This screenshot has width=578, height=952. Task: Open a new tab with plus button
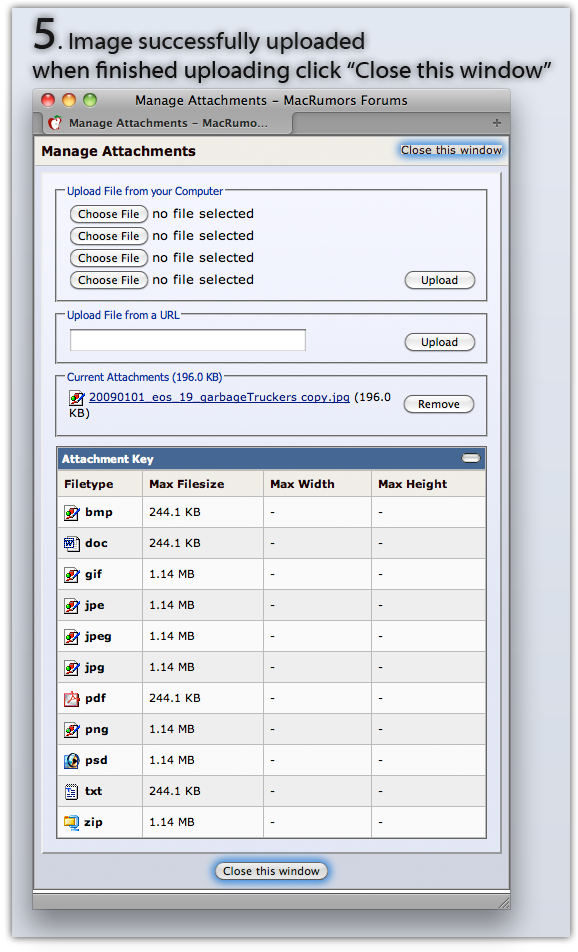(x=497, y=123)
